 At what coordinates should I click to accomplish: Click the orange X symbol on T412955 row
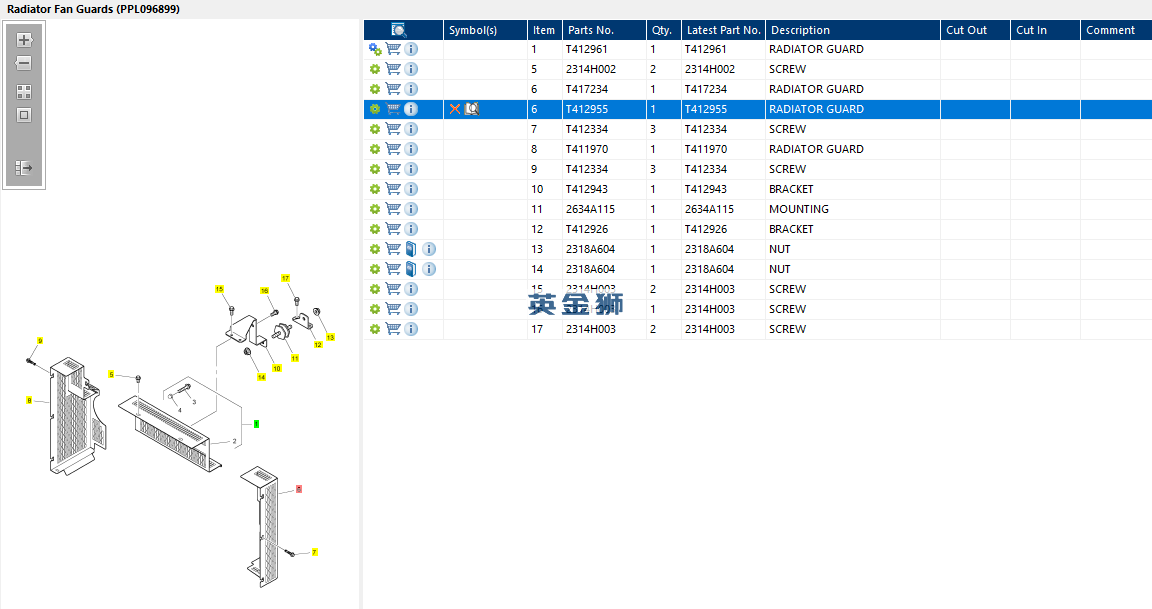pos(455,109)
